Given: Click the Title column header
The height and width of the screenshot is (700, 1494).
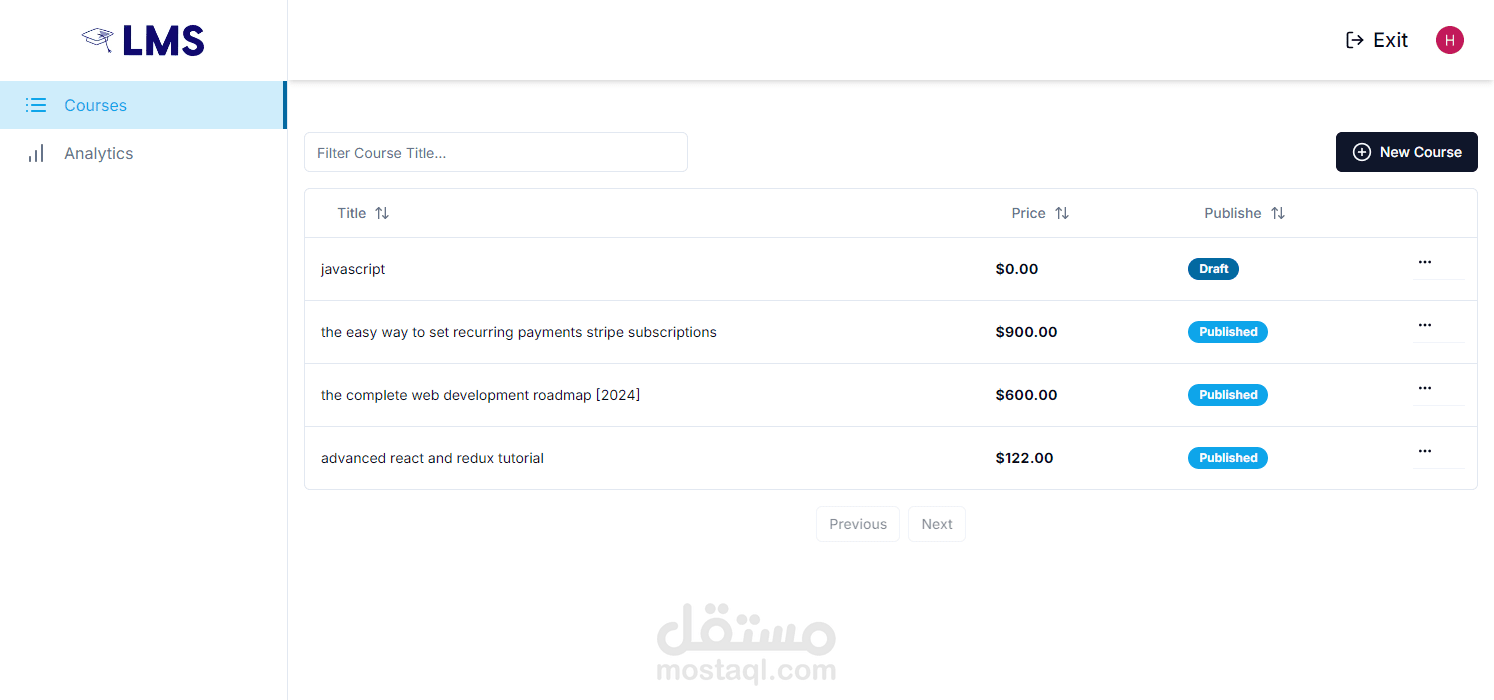Looking at the screenshot, I should click(363, 213).
